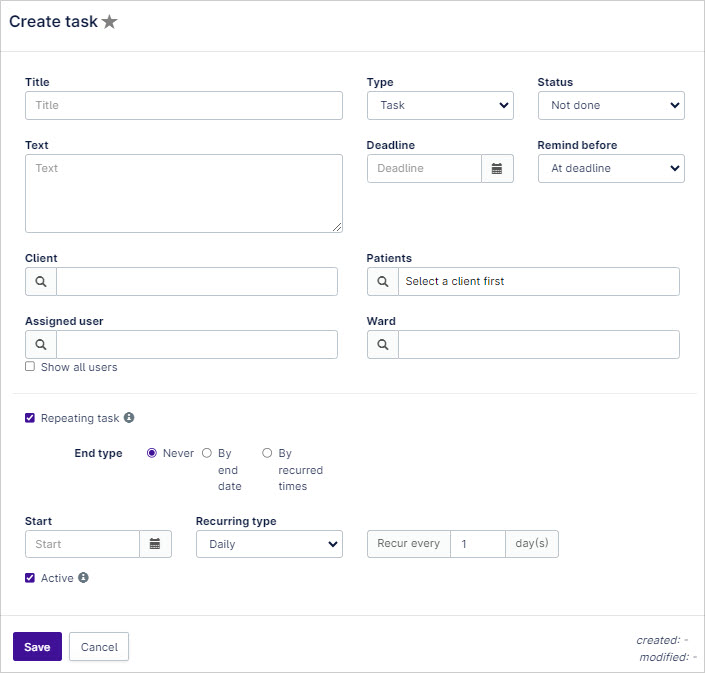Focus the Start date input

coord(83,544)
